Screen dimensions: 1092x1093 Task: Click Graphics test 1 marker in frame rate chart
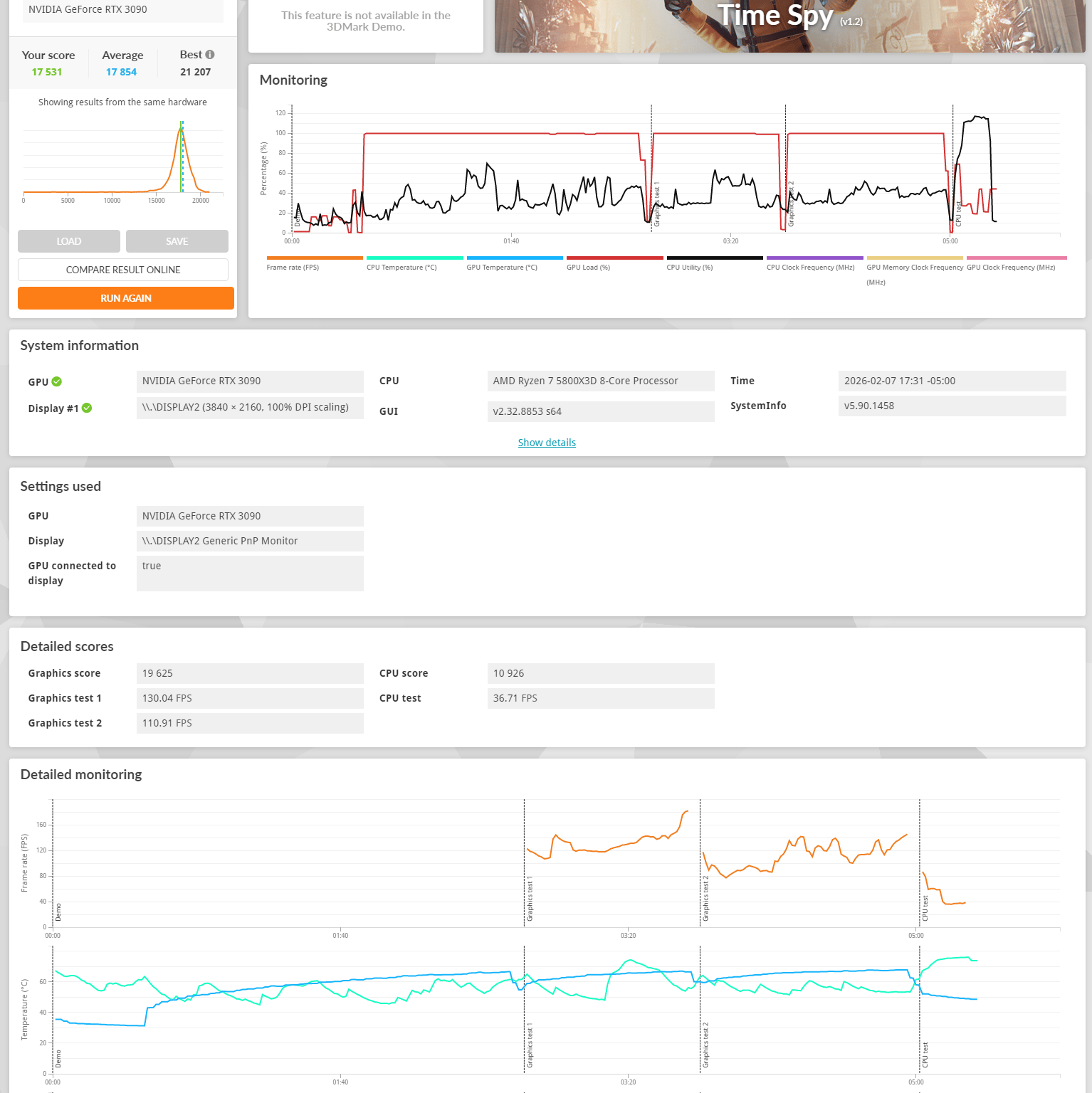pyautogui.click(x=530, y=899)
